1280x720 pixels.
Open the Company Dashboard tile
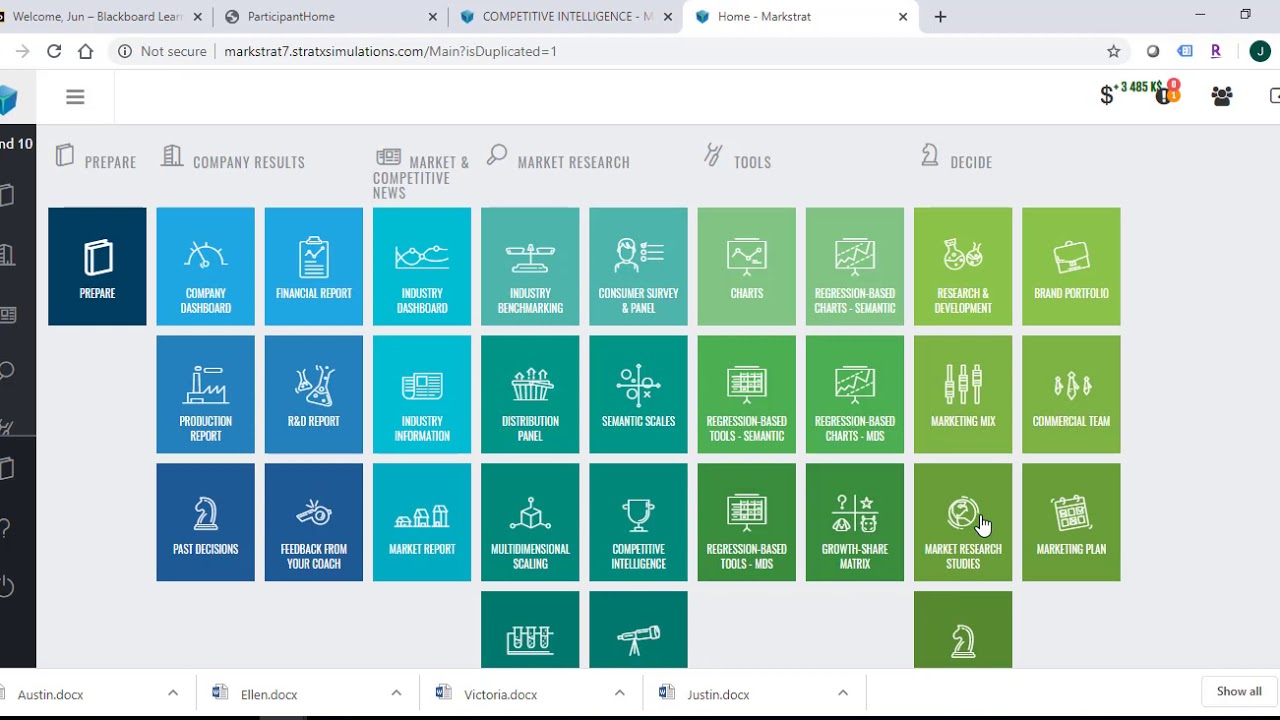coord(205,266)
